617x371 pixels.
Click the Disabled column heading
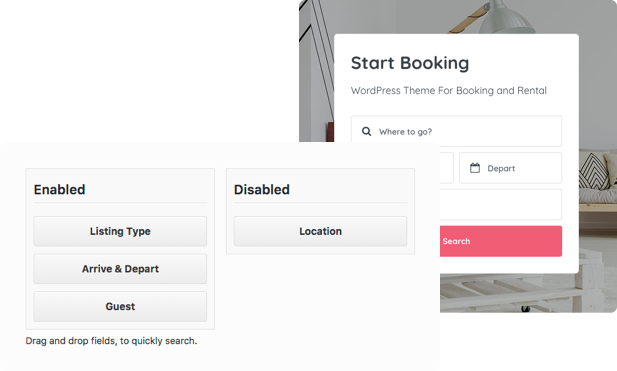click(262, 190)
